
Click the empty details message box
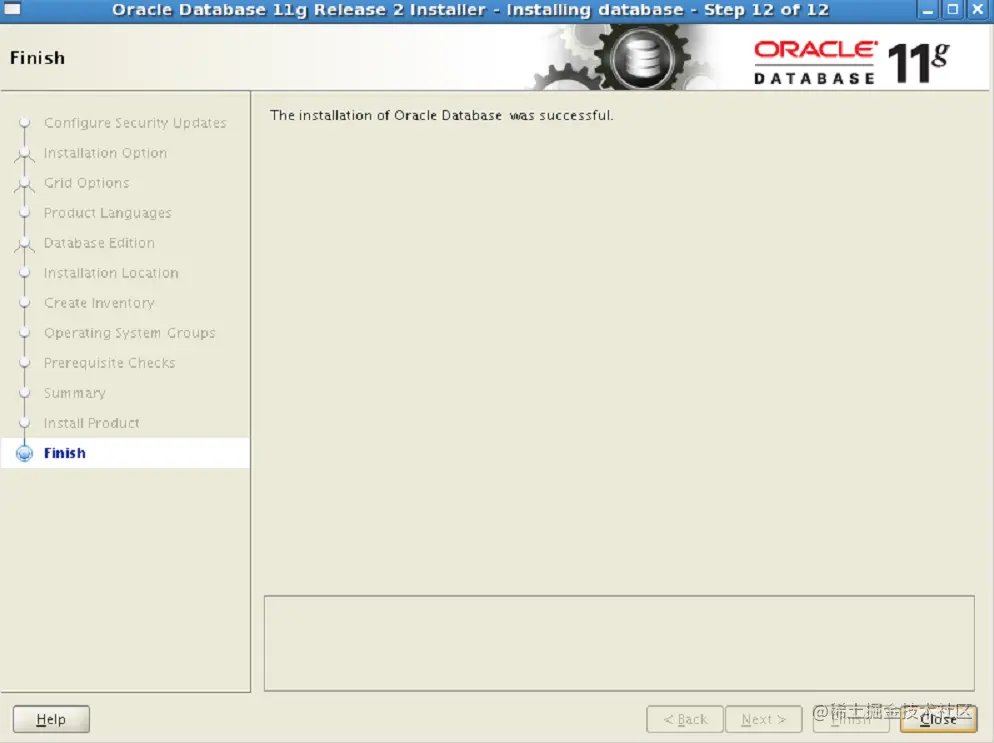[619, 643]
